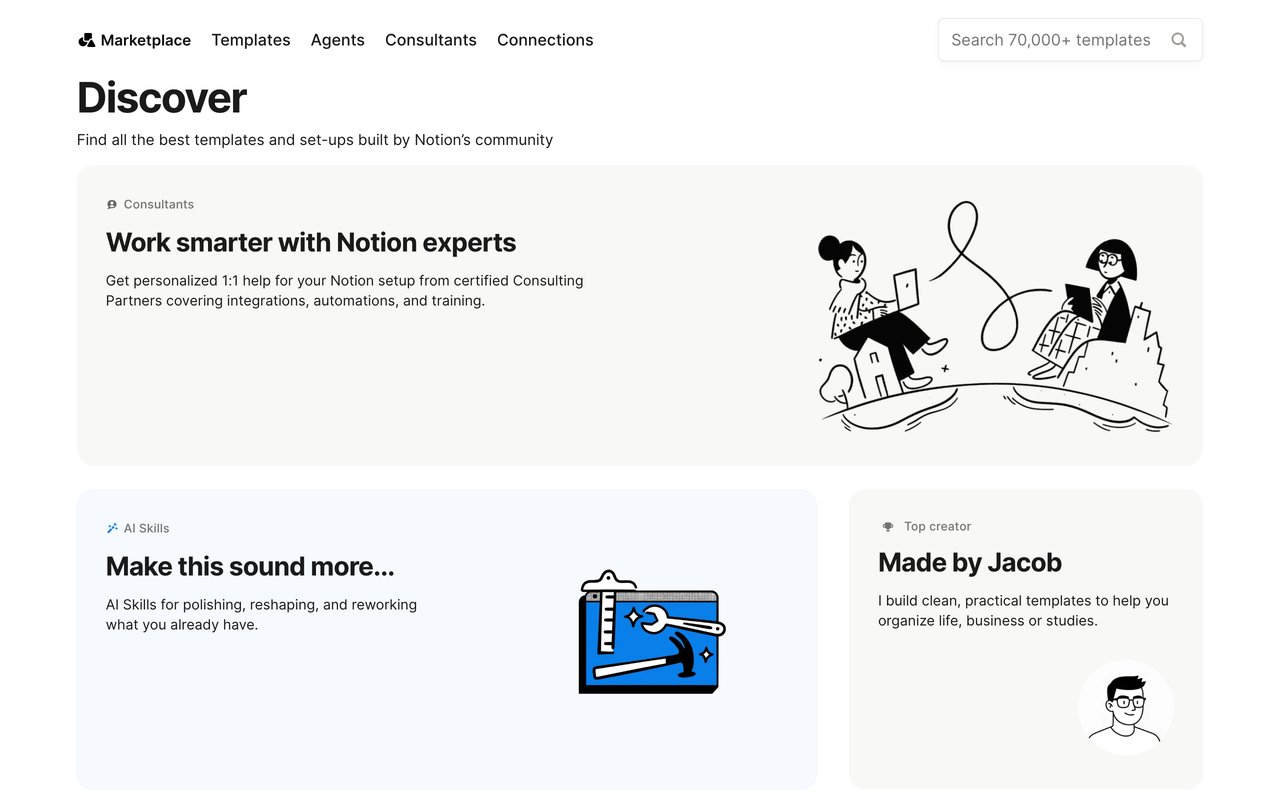The width and height of the screenshot is (1280, 800).
Task: Open the 'Make this sound more...' heading
Action: pos(250,567)
